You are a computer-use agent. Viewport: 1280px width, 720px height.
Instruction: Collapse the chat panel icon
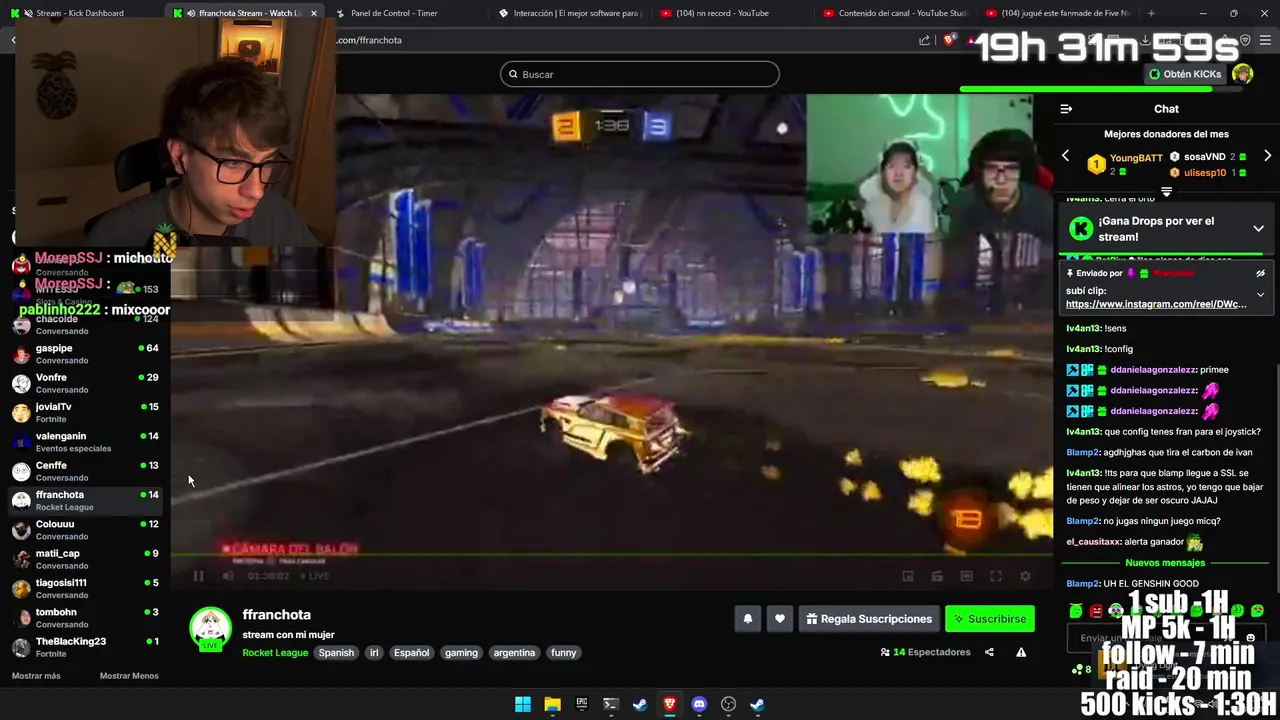[x=1066, y=109]
